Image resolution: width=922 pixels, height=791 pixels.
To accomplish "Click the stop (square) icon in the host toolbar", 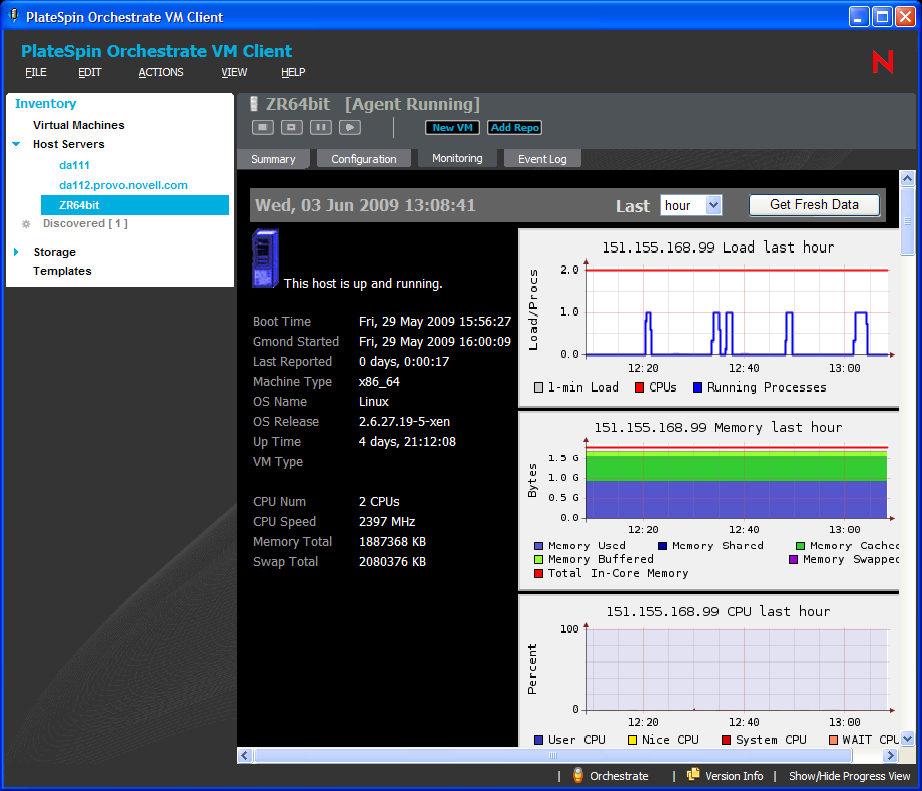I will click(x=263, y=127).
